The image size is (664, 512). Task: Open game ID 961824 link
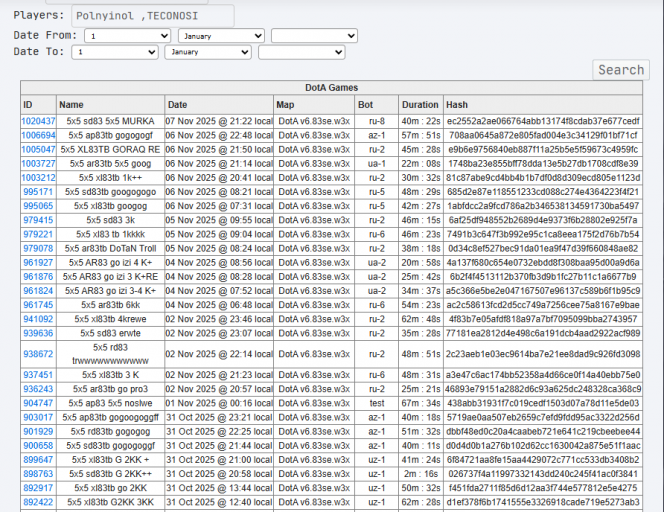(x=39, y=291)
